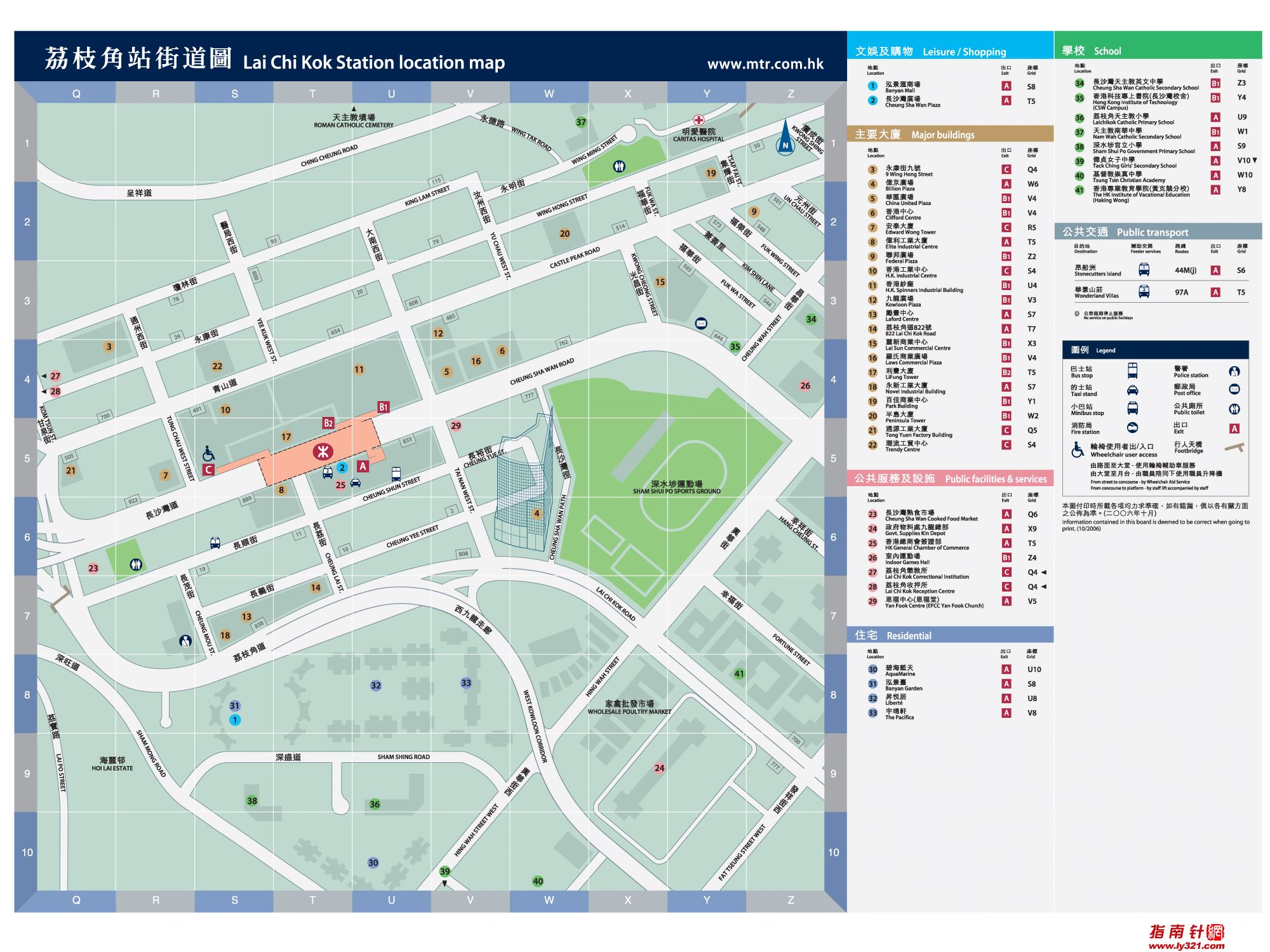1270x952 pixels.
Task: Click exit A marker beside the station
Action: coord(363,466)
